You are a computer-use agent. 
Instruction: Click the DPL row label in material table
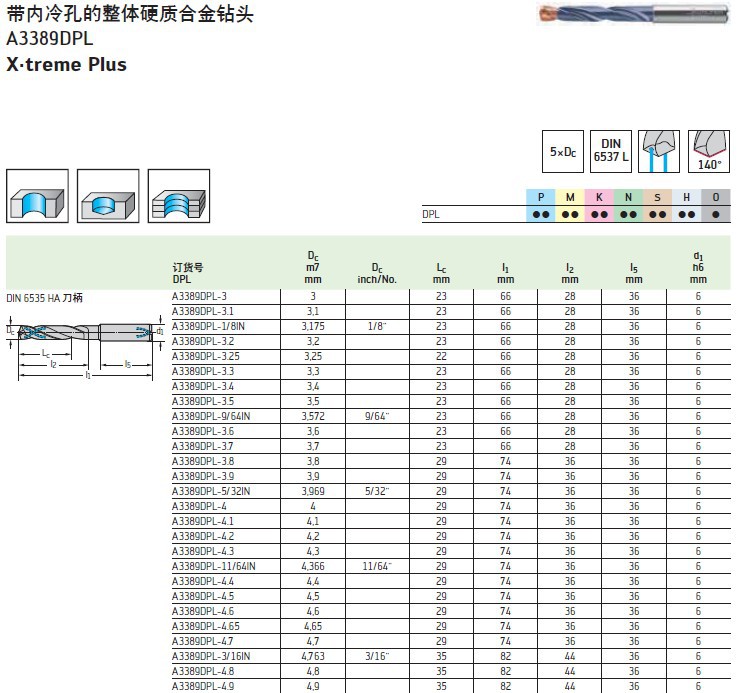point(431,214)
